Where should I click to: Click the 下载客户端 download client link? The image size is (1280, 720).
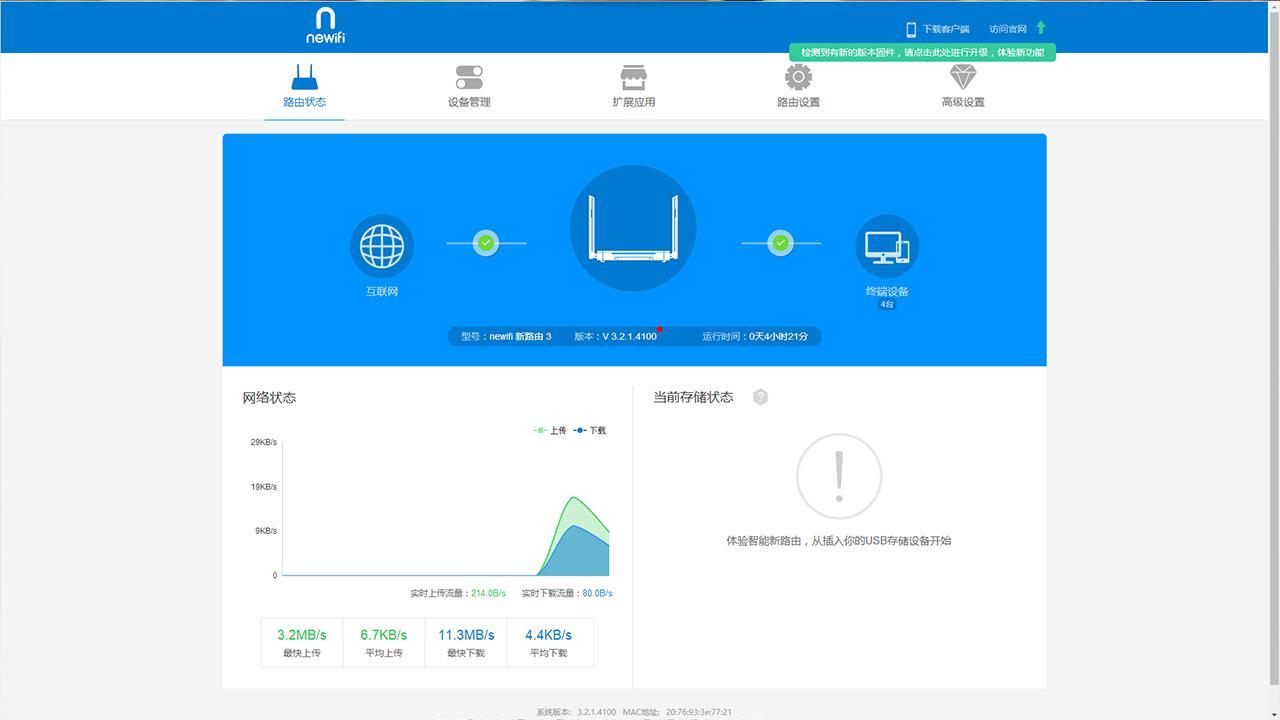coord(946,29)
